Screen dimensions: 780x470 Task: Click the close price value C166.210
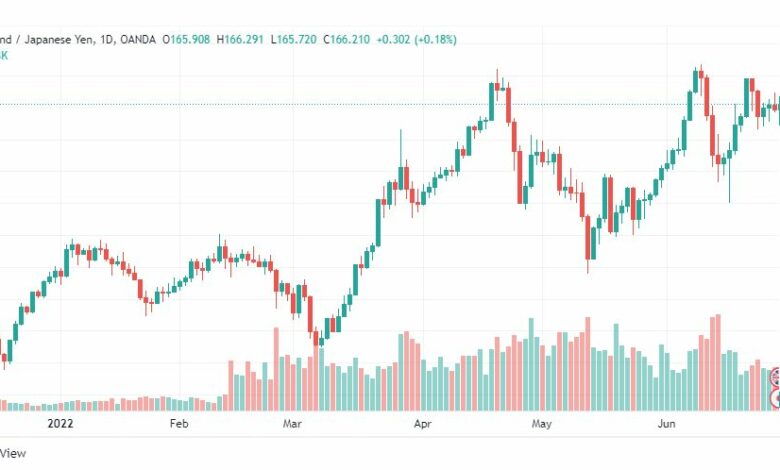pyautogui.click(x=347, y=39)
